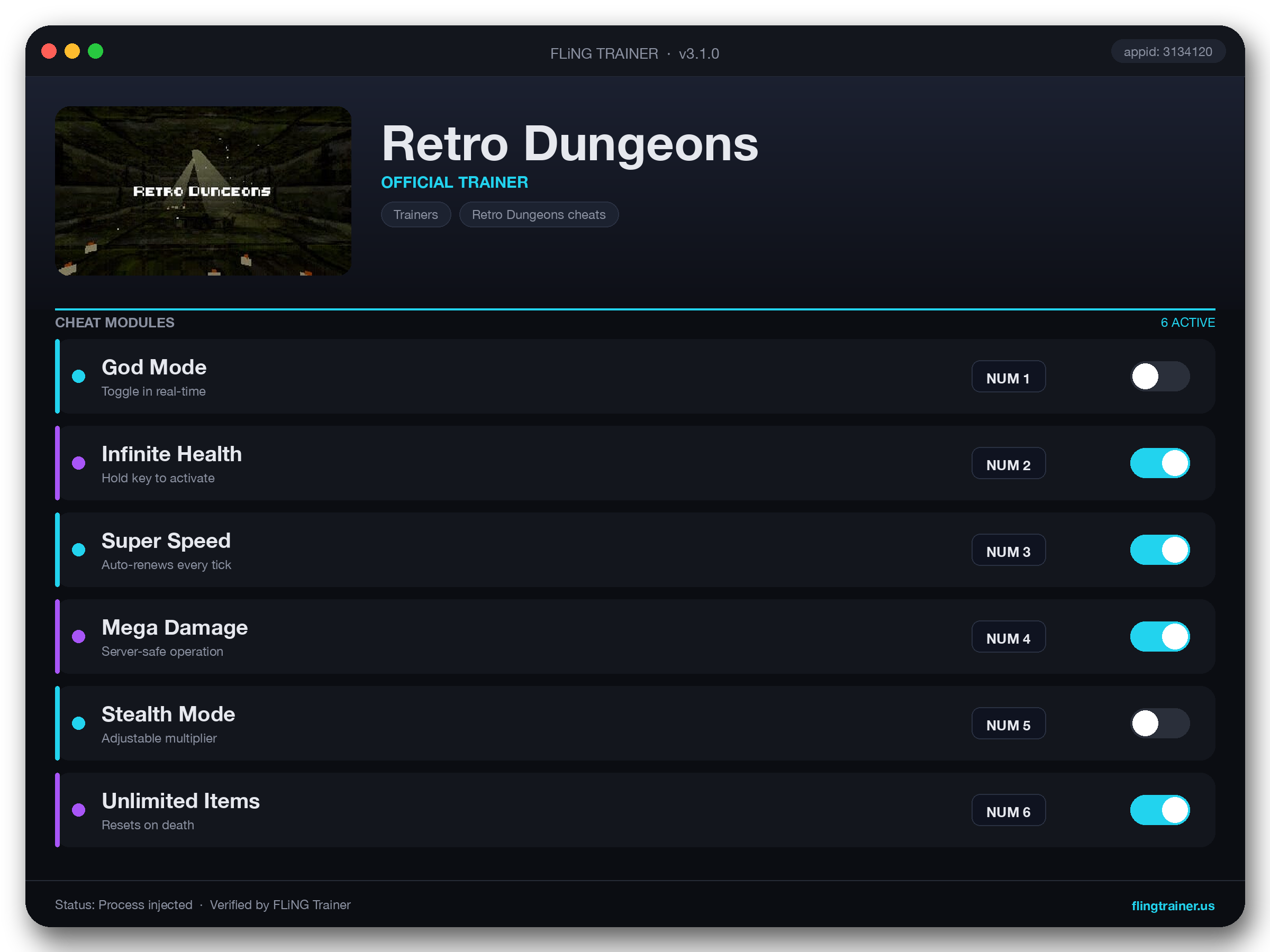
Task: Click the 'Server-safe operation' description
Action: pyautogui.click(x=162, y=651)
